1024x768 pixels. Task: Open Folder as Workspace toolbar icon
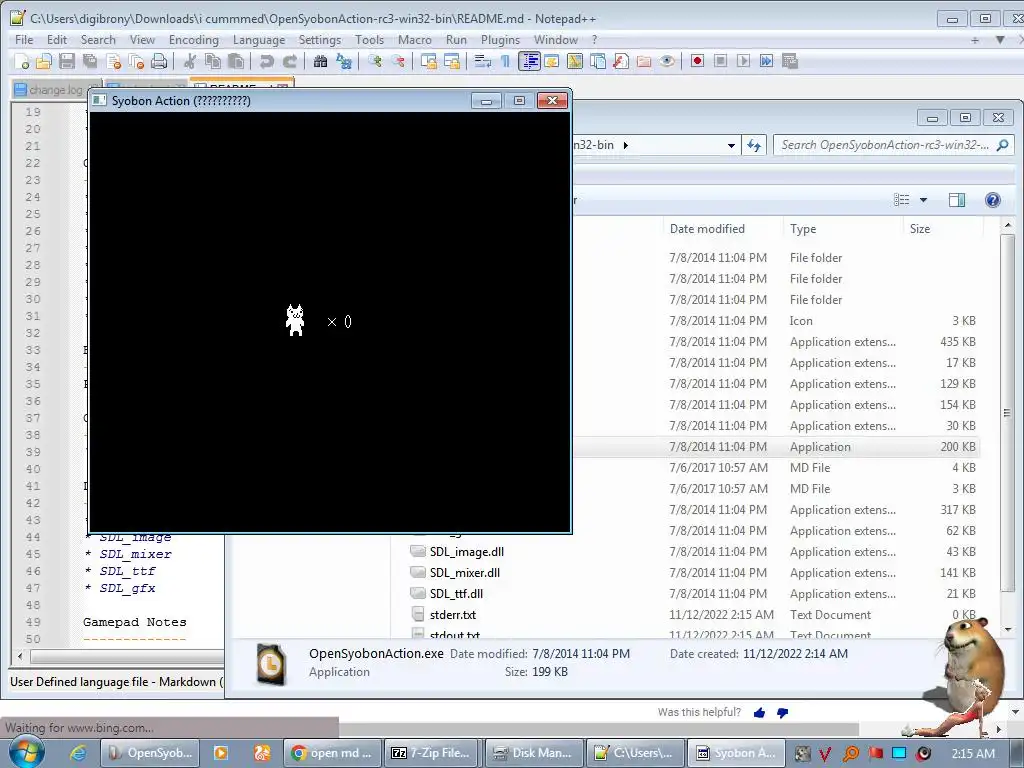[x=644, y=61]
